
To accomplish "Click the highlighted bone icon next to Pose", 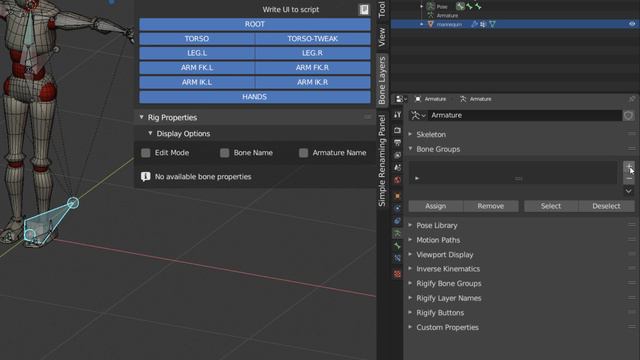I will tap(460, 6).
